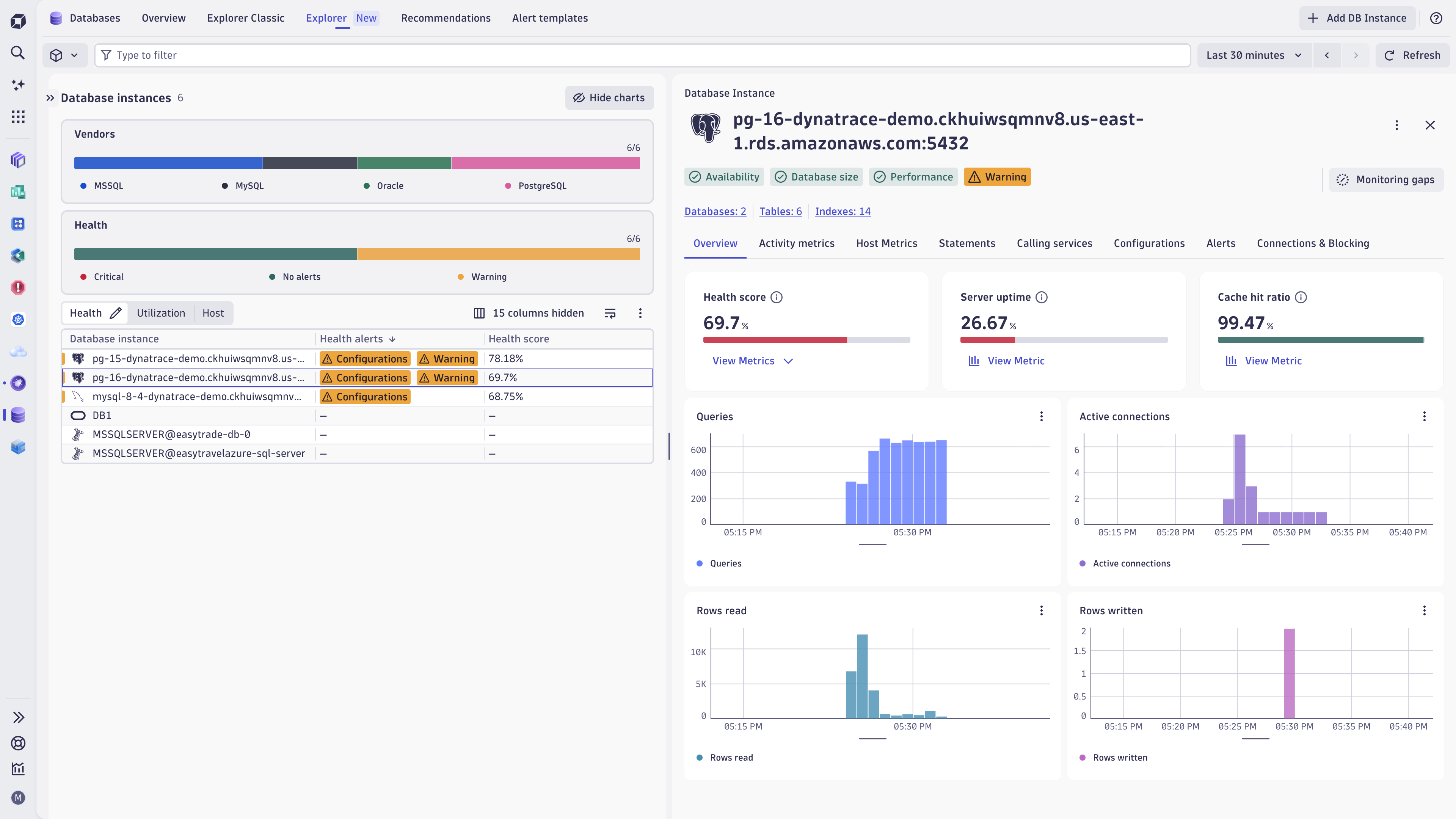Screen dimensions: 1456x819
Task: Open Active connections chart options menu
Action: 1425,417
